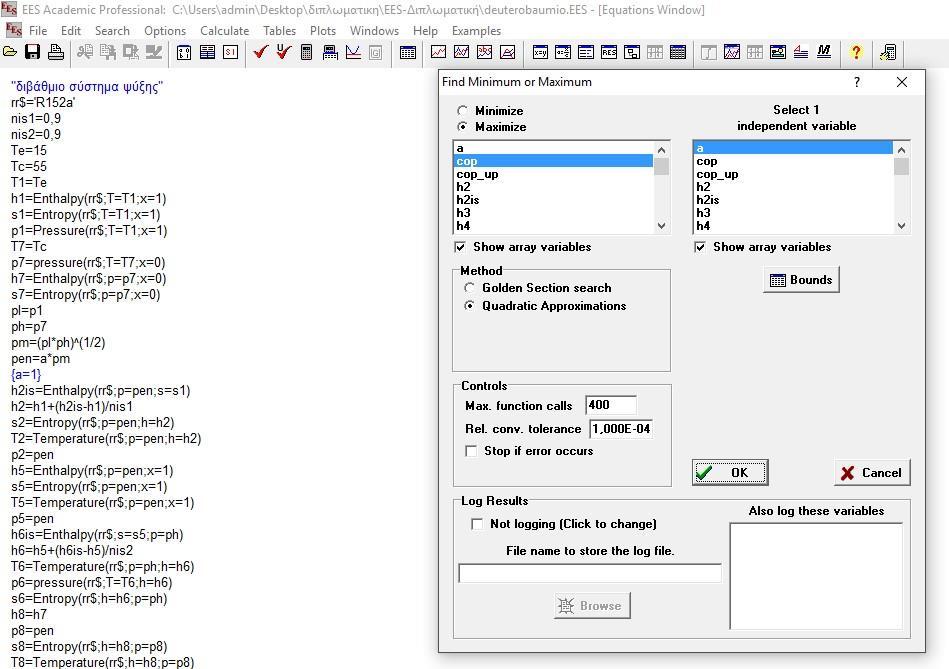The image size is (949, 669).
Task: Click Rel. conv. tolerance input field
Action: (621, 429)
